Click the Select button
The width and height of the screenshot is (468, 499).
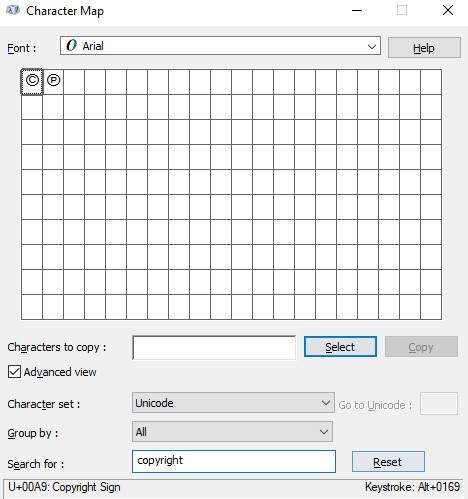click(340, 347)
